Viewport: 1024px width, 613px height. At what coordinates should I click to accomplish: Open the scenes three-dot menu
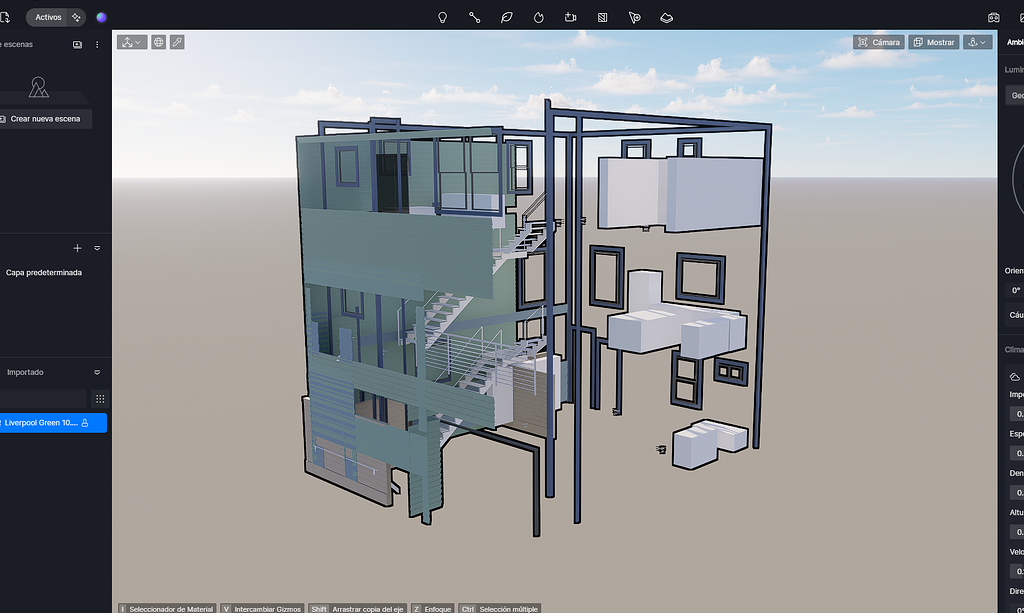click(x=97, y=44)
